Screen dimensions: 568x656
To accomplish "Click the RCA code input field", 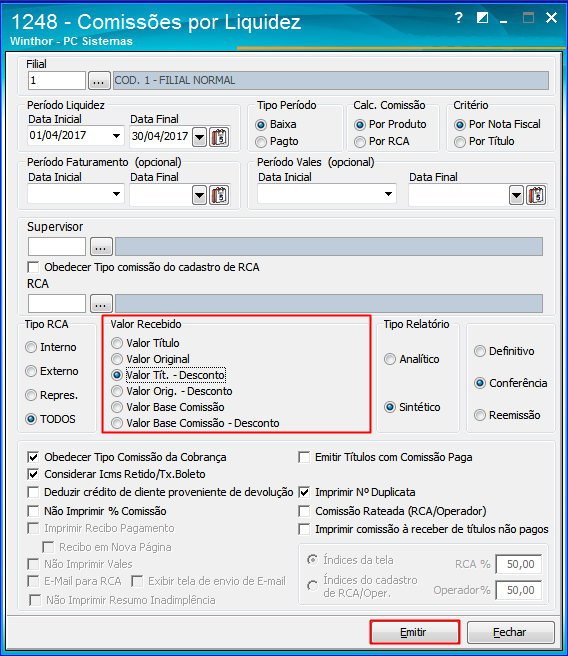I will [x=57, y=303].
